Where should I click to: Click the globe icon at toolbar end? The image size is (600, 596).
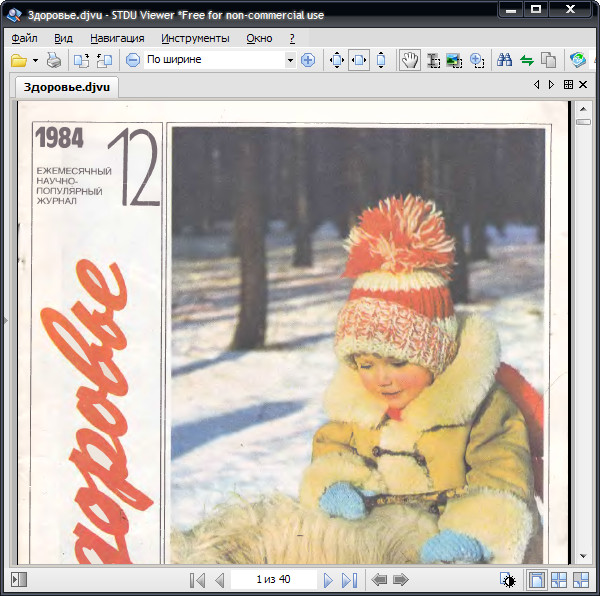pyautogui.click(x=577, y=60)
